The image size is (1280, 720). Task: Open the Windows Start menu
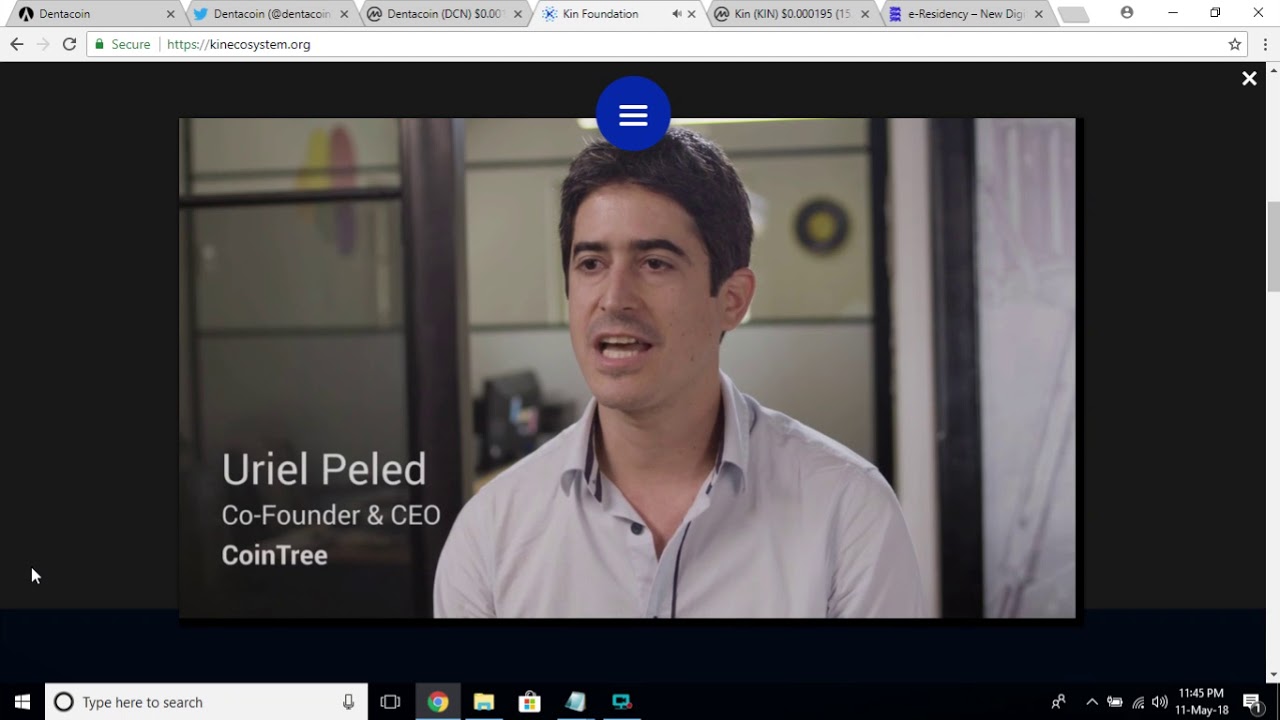[22, 702]
